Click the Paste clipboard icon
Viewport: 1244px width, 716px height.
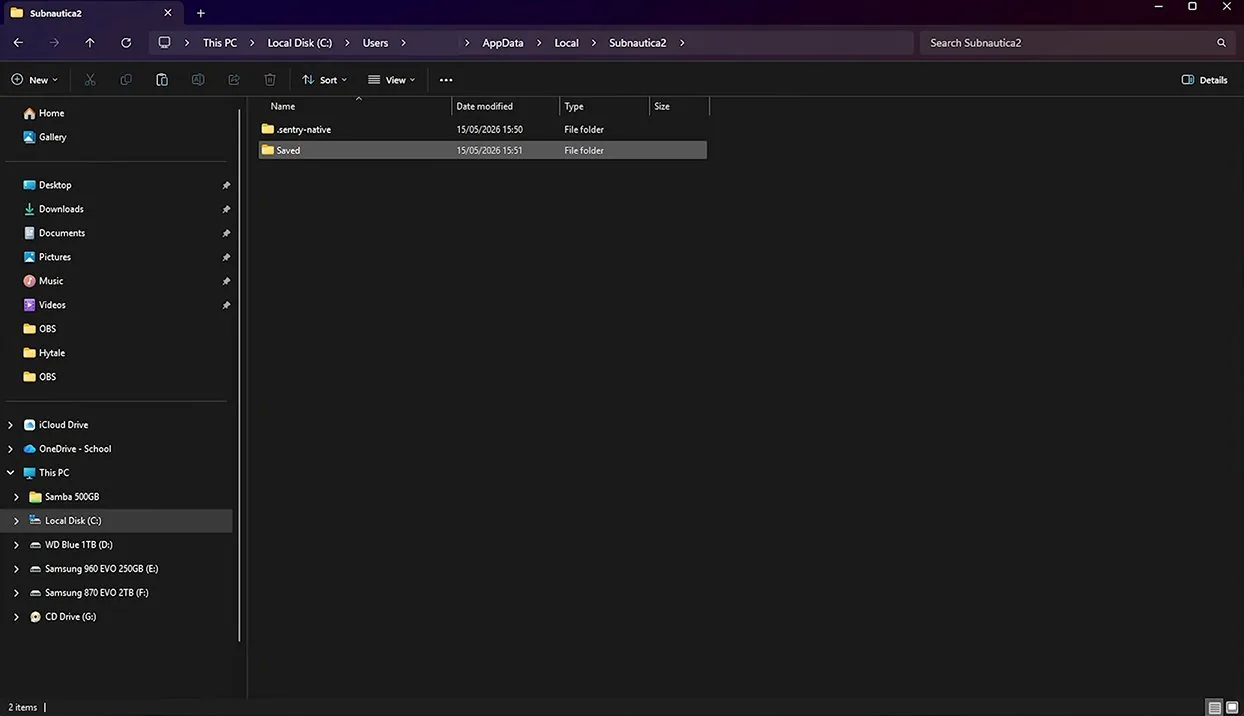pyautogui.click(x=162, y=80)
